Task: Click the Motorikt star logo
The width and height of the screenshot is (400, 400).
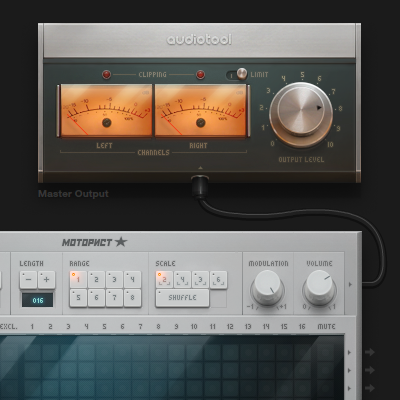Action: point(94,242)
